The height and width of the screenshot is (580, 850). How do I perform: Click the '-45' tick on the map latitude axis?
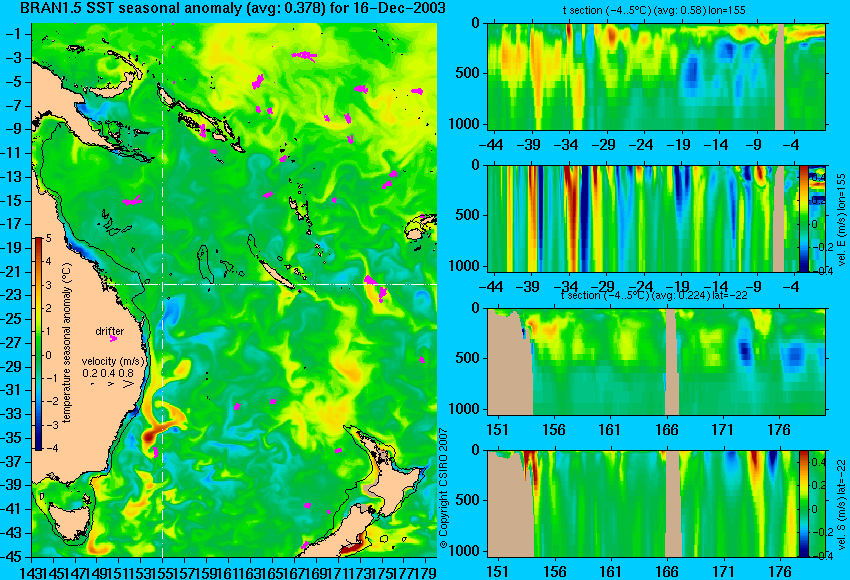tap(11, 557)
